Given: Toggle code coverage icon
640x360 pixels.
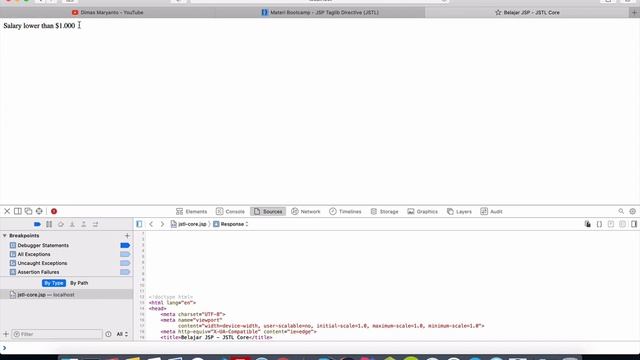Looking at the screenshot, I should pos(622,224).
